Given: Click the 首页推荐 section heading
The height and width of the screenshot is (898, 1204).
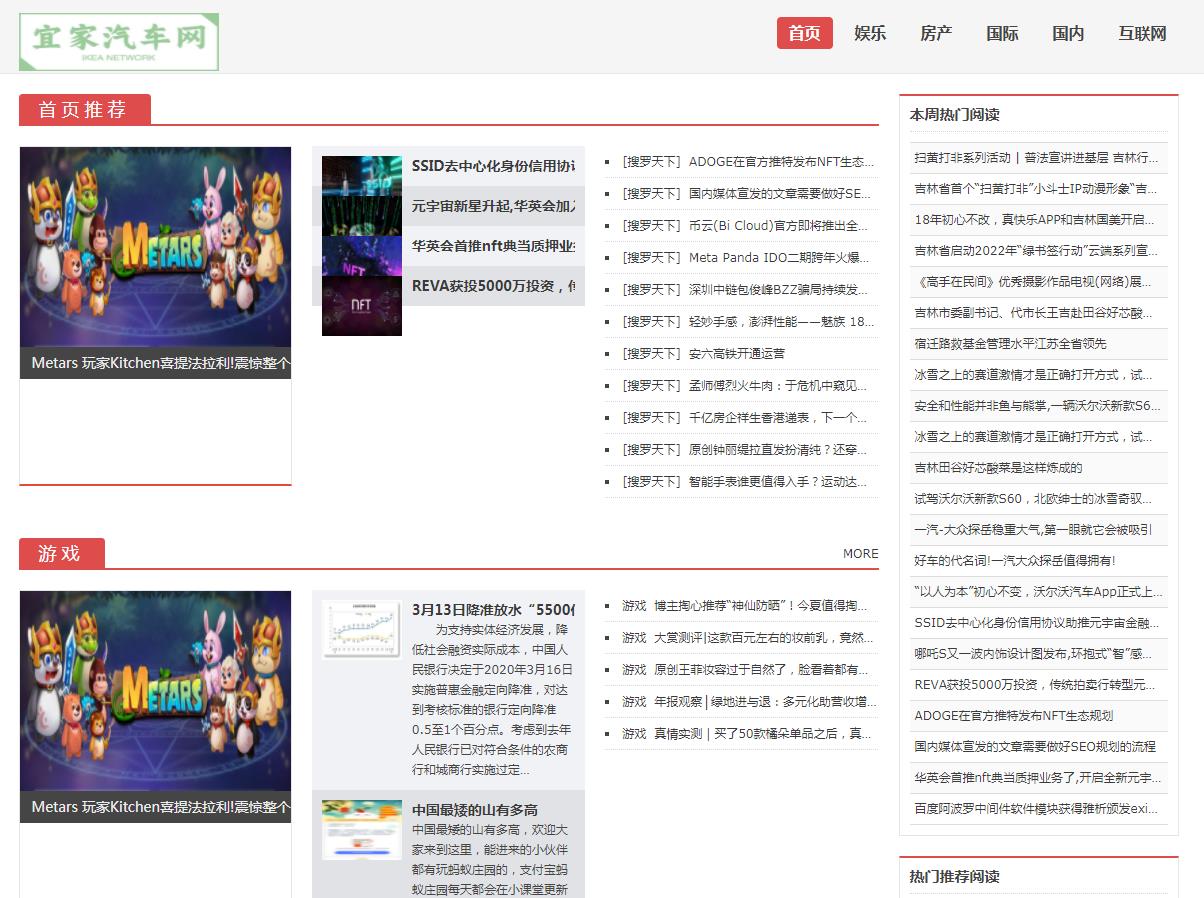Looking at the screenshot, I should pos(83,110).
